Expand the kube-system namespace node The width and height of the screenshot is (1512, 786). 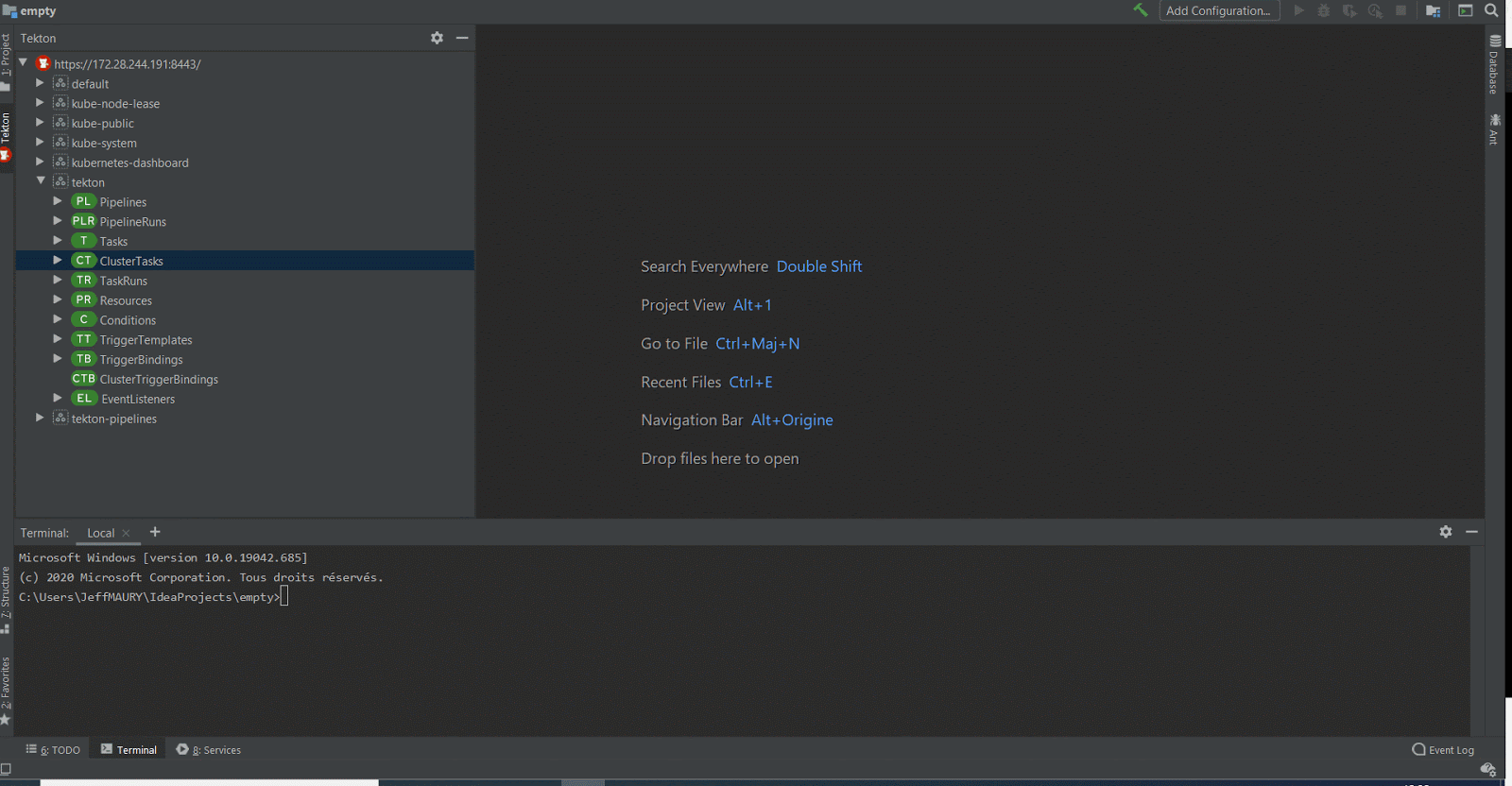pos(40,143)
